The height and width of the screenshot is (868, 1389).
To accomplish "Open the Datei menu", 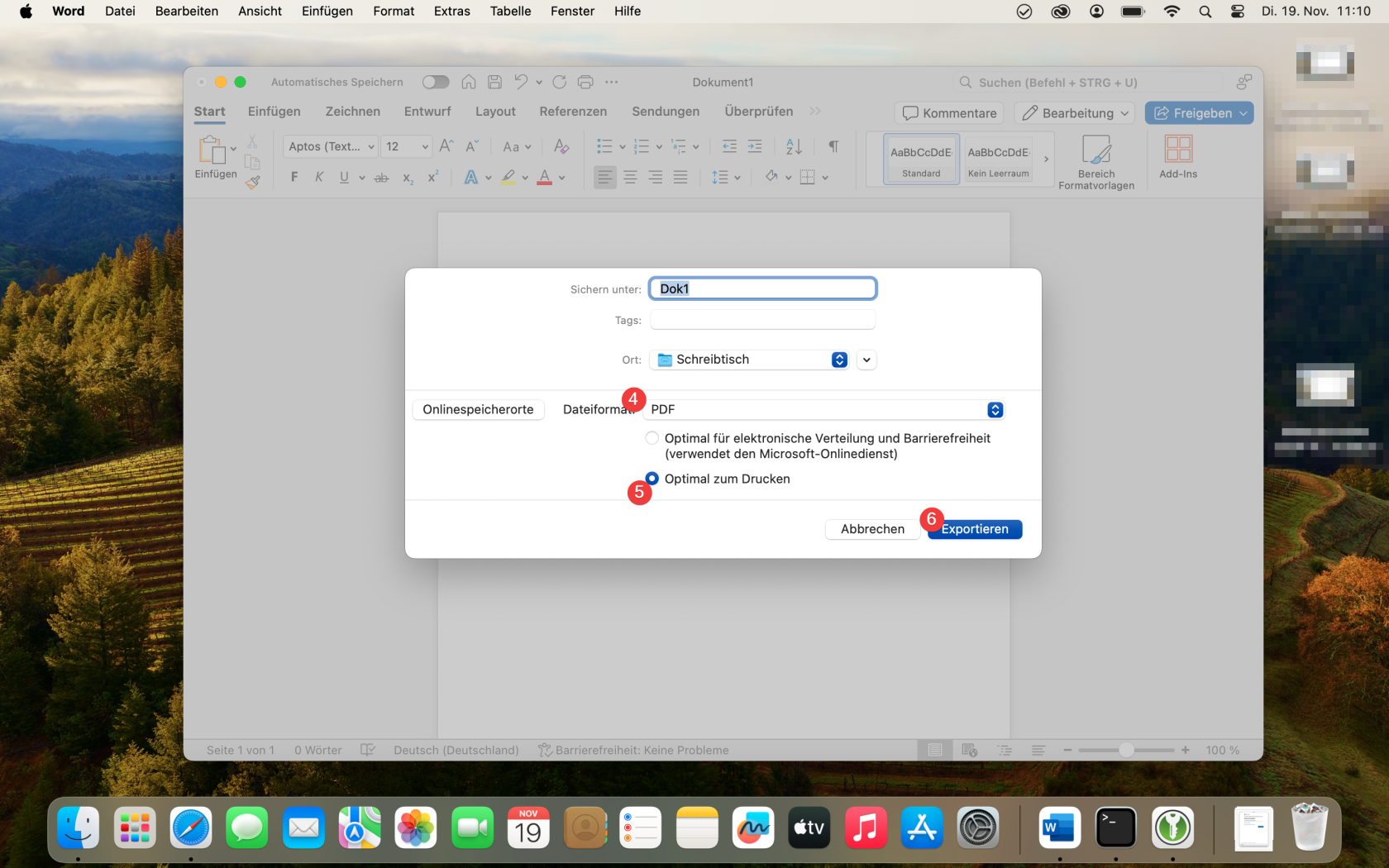I will 120,12.
